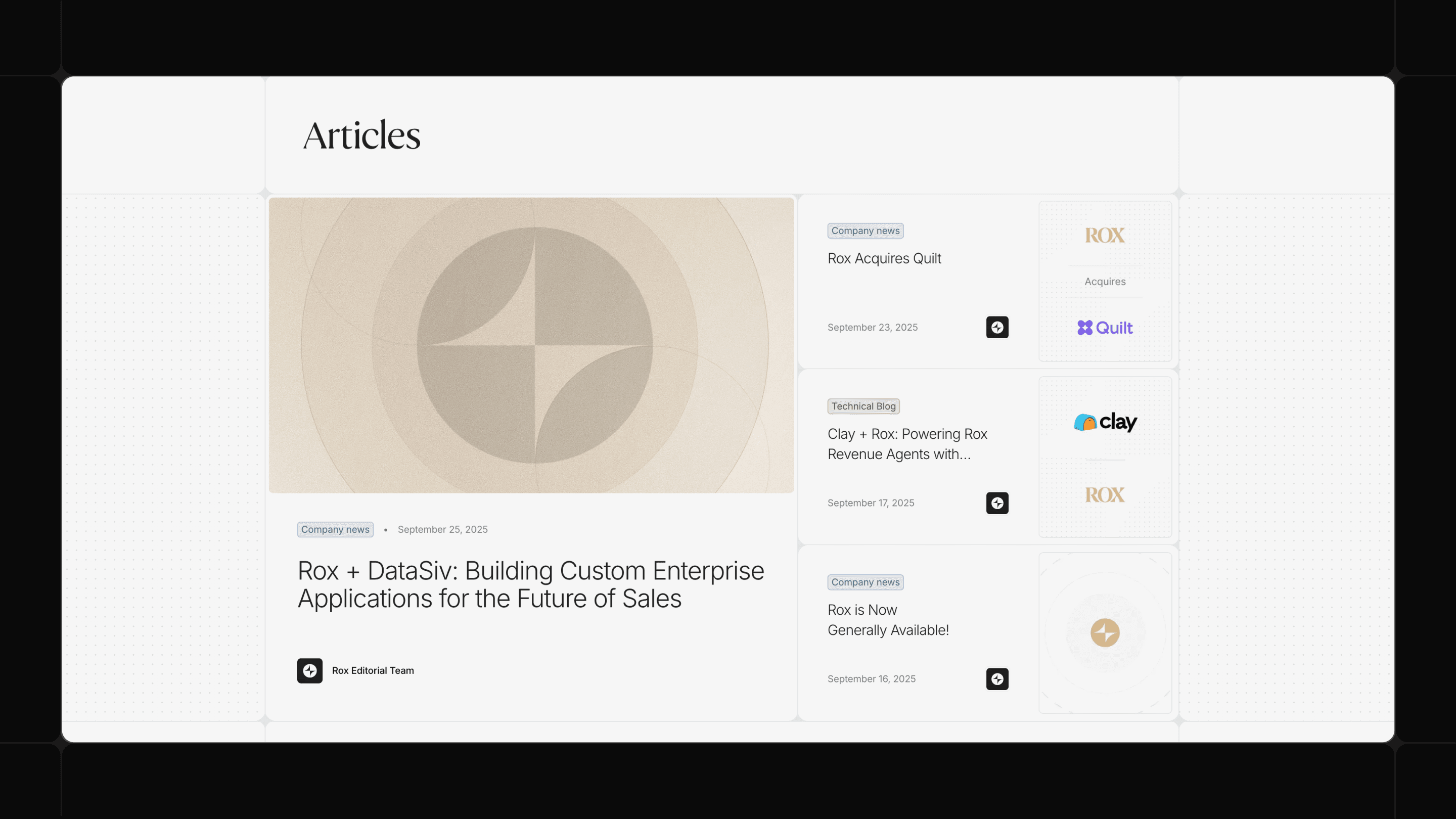Click the Rox Editorial Team avatar icon
Viewport: 1456px width, 819px height.
click(310, 670)
